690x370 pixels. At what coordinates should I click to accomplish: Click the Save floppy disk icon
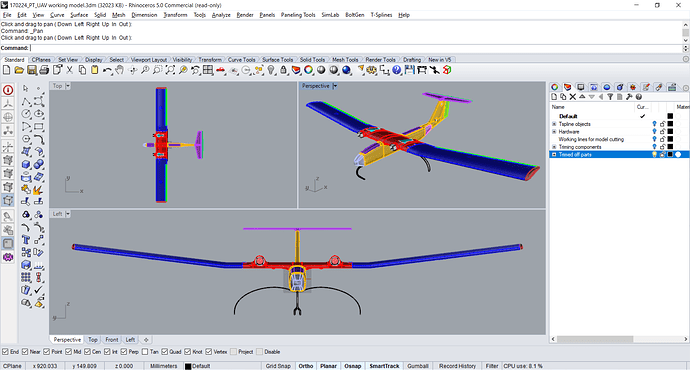click(x=32, y=70)
